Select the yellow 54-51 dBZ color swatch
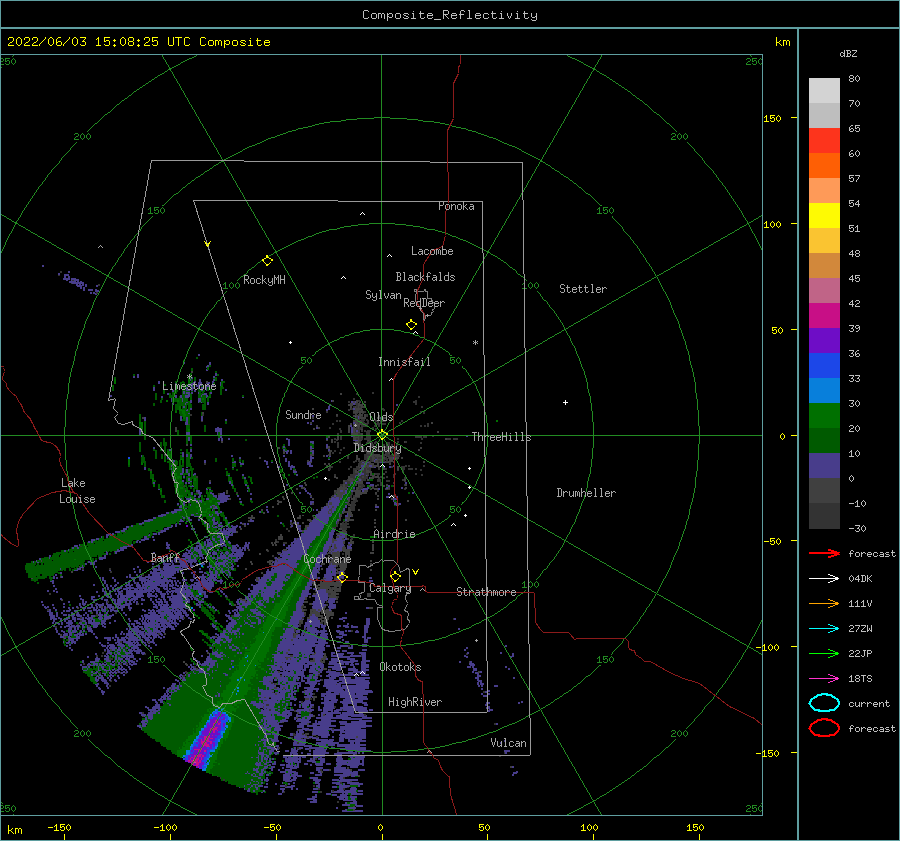 tap(824, 215)
